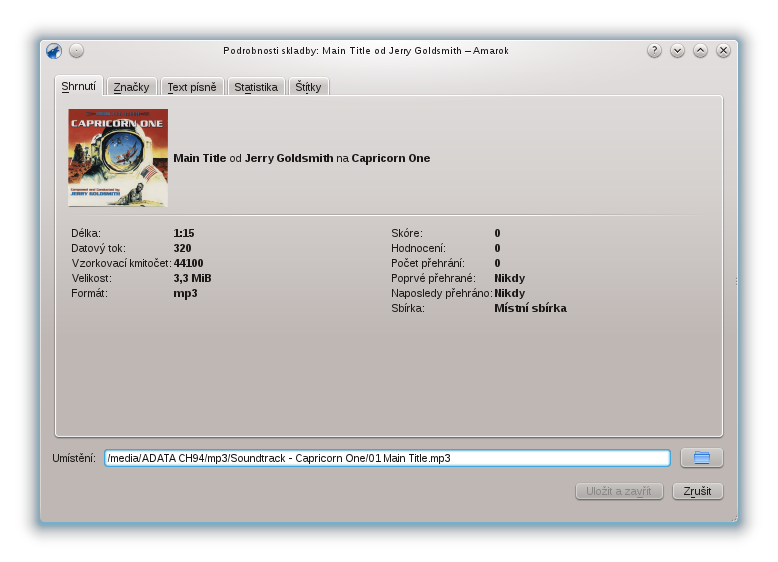Click the Počet přehrání value 0
Viewport: 778px width, 562px height.
[x=497, y=263]
